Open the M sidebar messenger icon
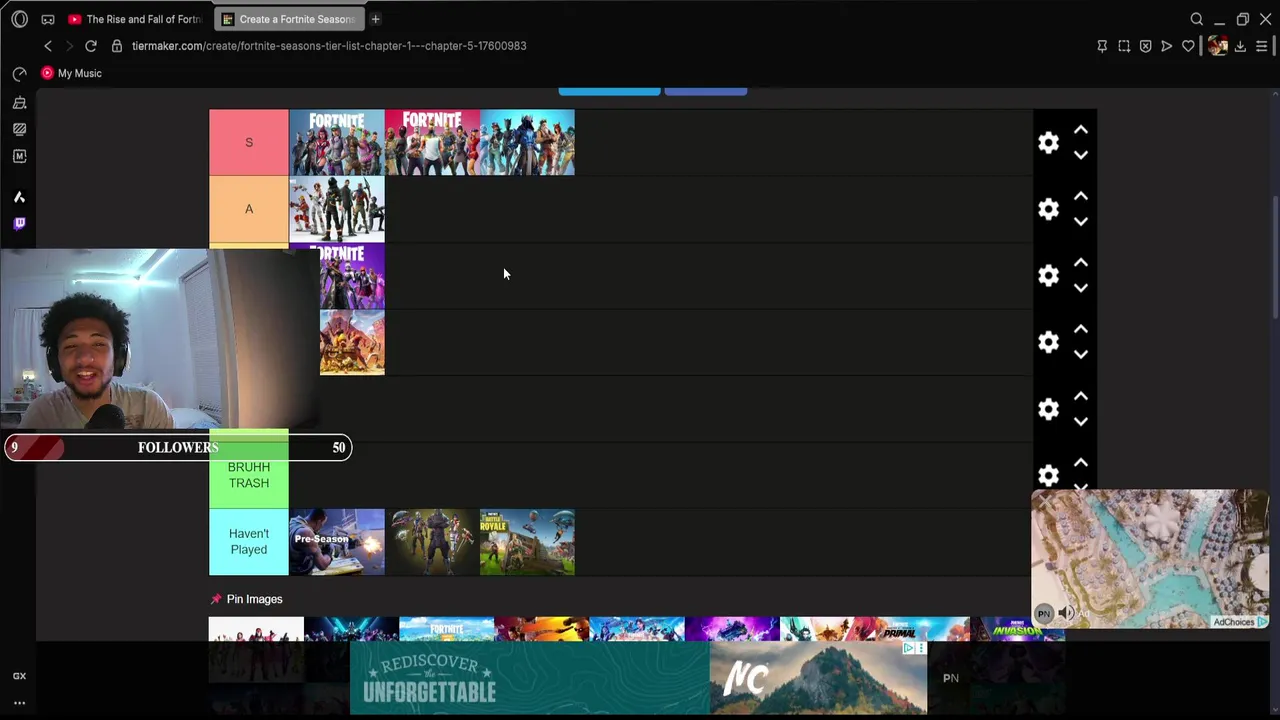1280x720 pixels. (x=19, y=156)
